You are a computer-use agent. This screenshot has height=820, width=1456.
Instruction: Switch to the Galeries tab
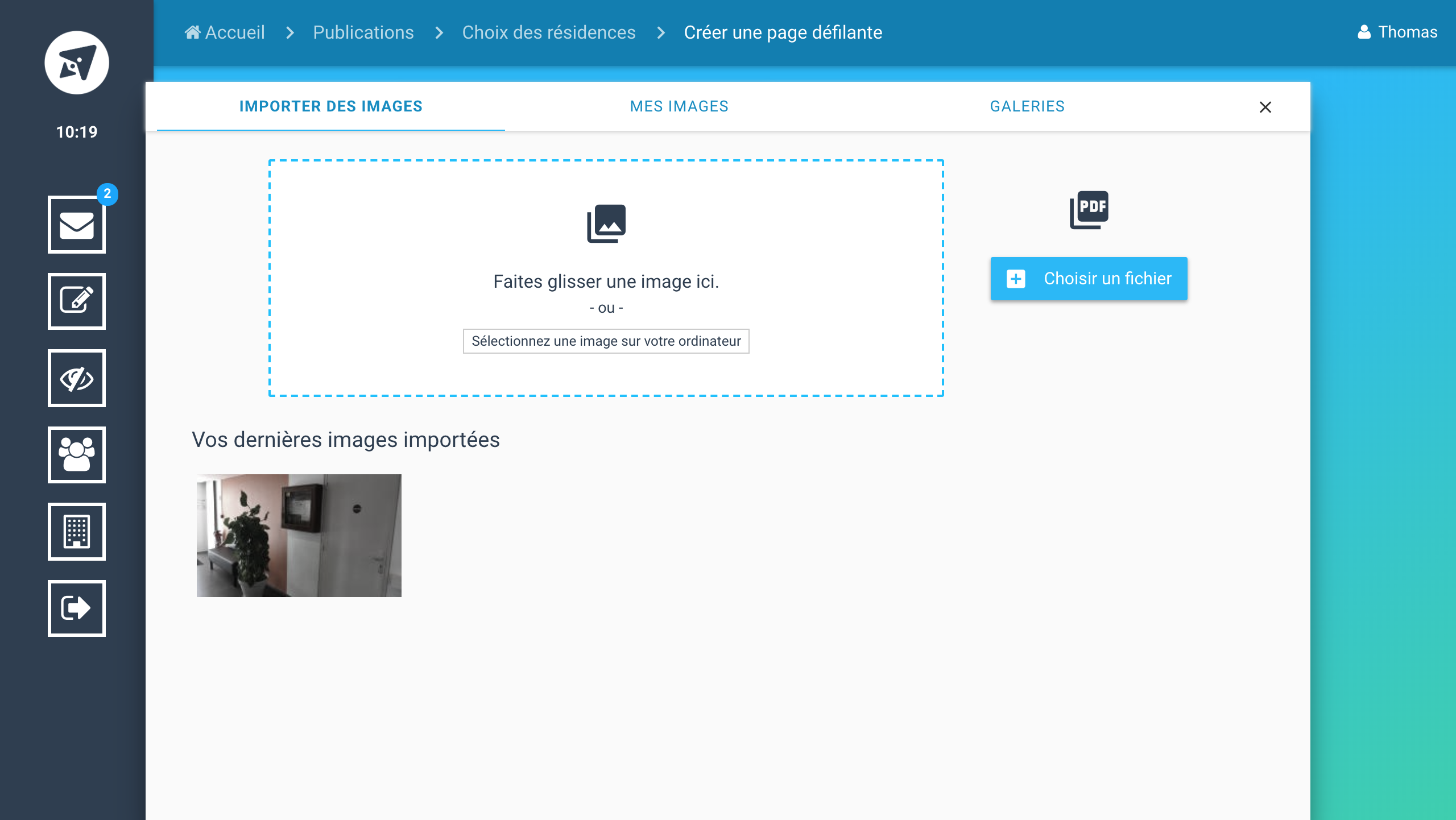click(x=1027, y=106)
